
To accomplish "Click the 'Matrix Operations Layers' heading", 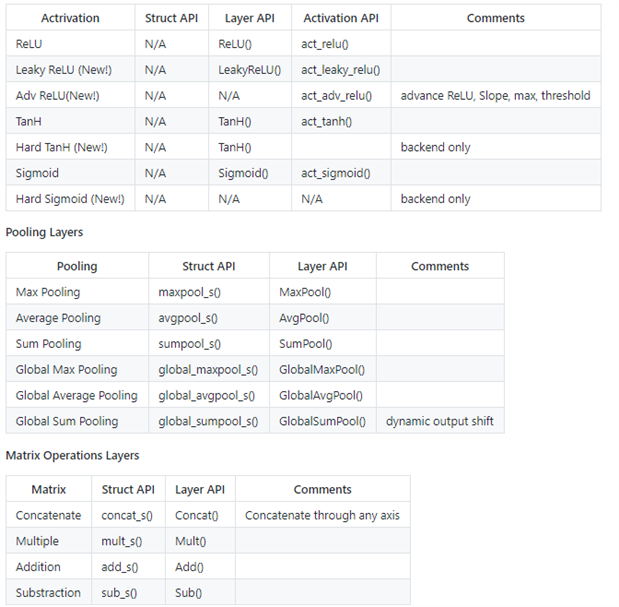I will (x=72, y=456).
